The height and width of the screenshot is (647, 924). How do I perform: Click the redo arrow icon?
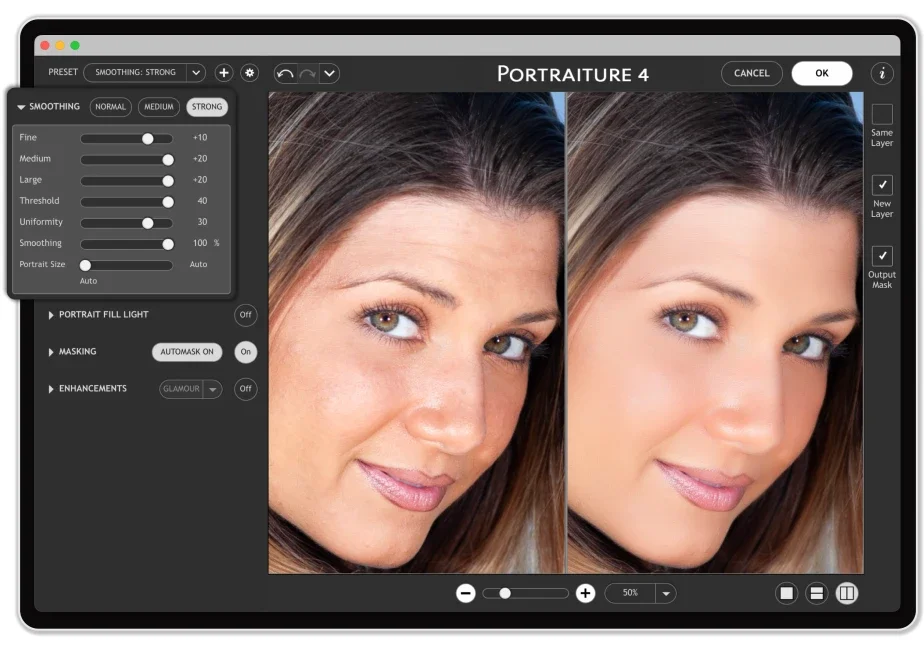[308, 74]
